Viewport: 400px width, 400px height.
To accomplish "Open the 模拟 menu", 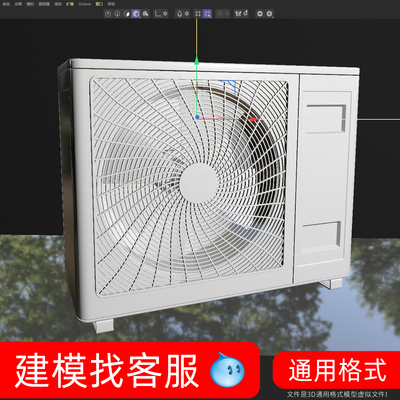I will click(x=30, y=4).
